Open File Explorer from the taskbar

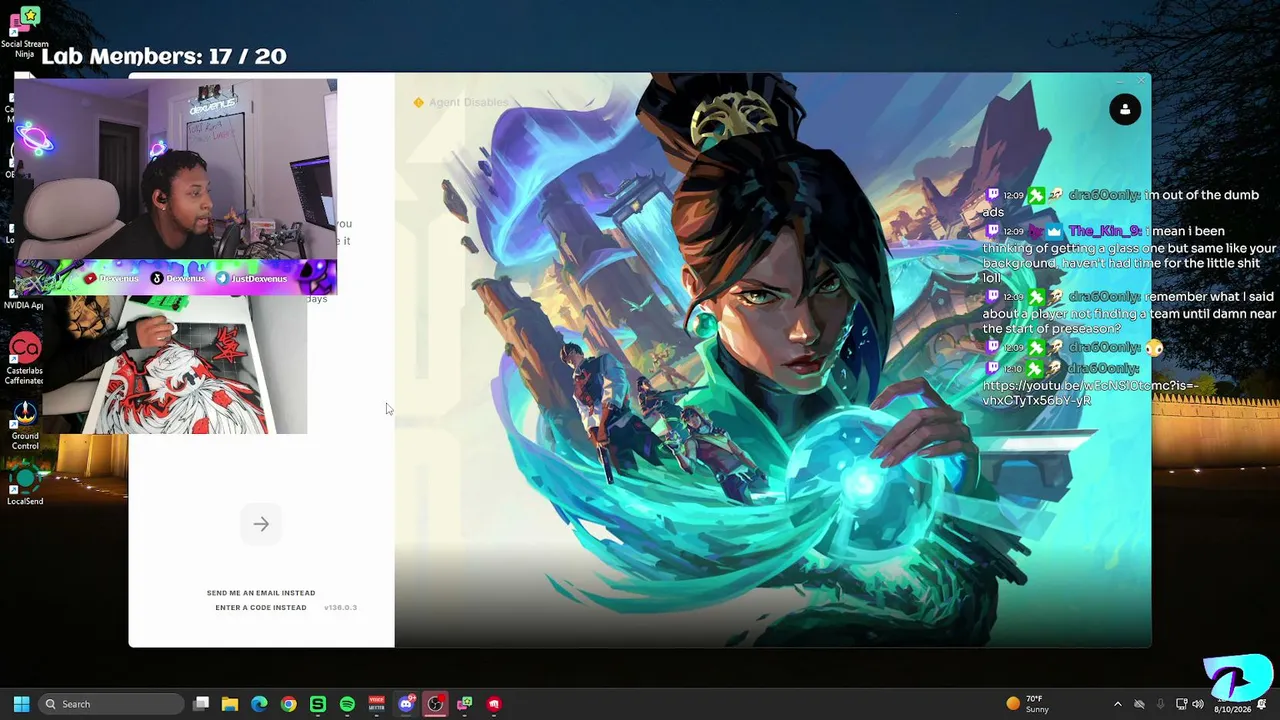point(230,704)
